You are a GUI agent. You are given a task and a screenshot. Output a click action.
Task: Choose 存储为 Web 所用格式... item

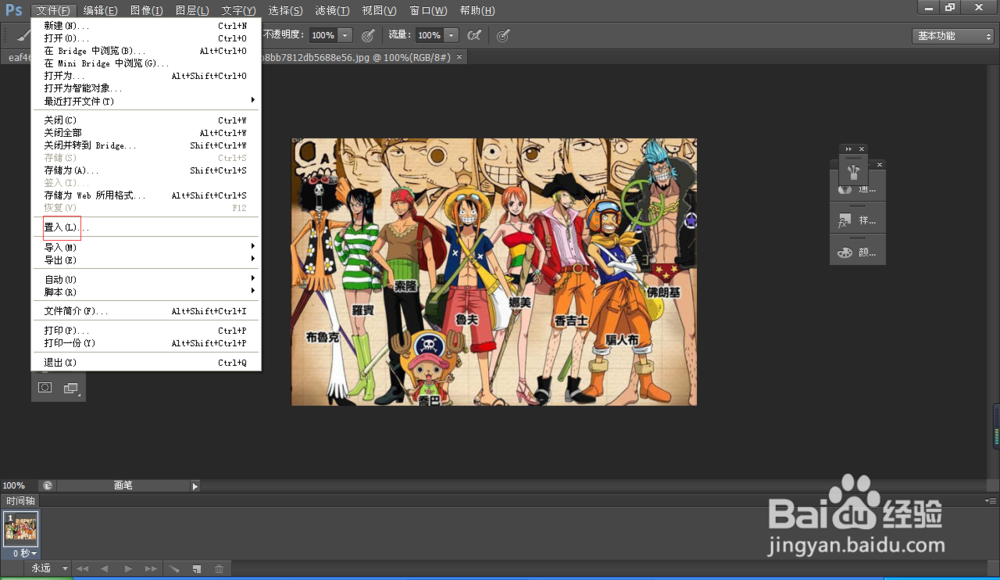pos(146,195)
